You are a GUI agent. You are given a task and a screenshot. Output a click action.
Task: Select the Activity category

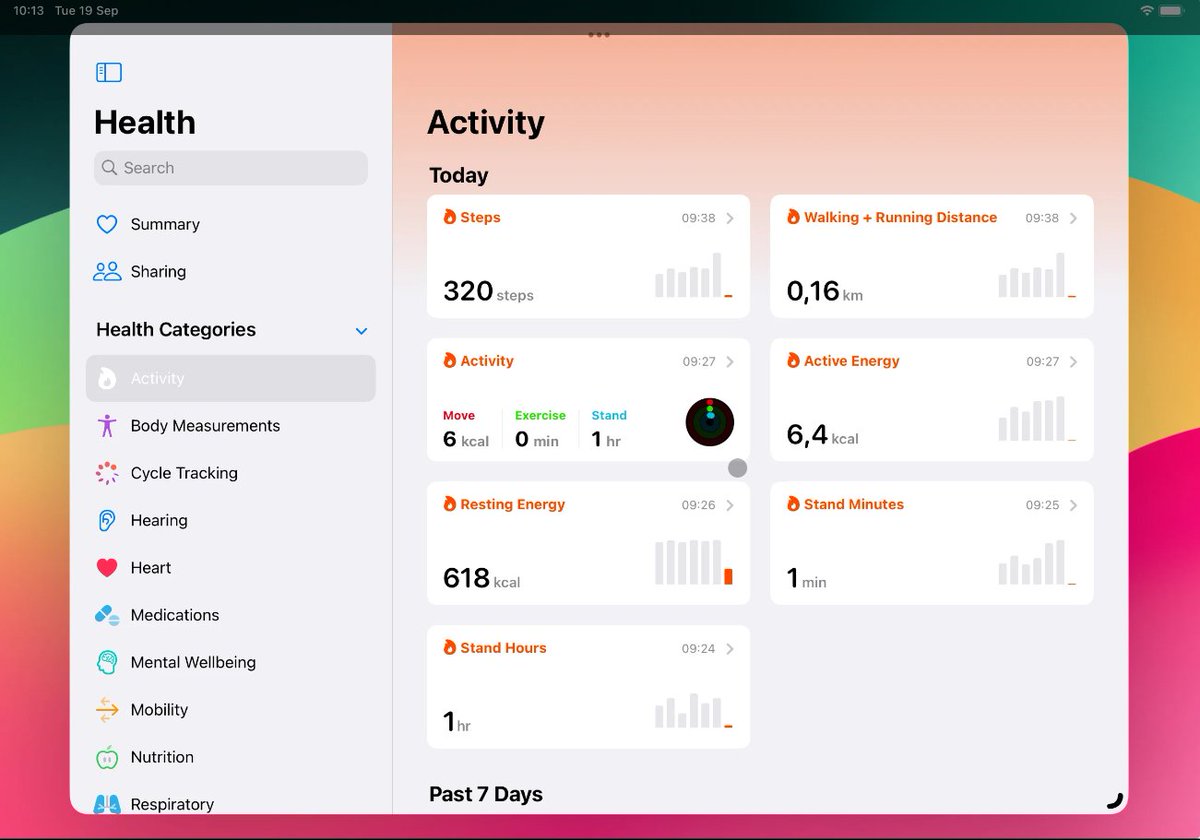(x=231, y=378)
